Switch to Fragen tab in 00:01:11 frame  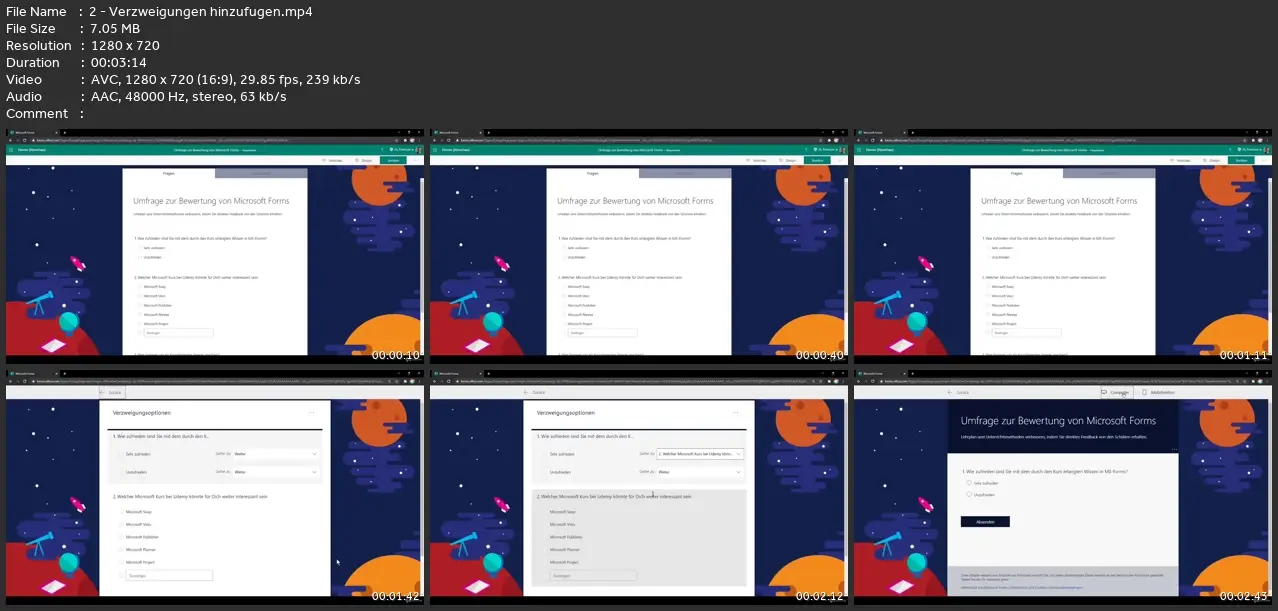(1017, 173)
